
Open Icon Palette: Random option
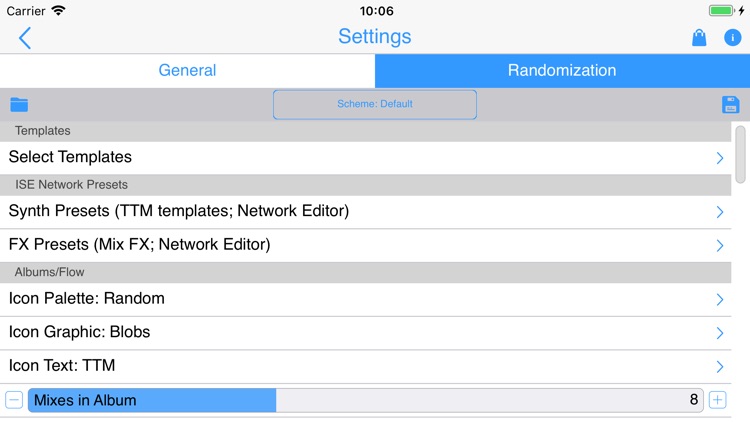pos(365,299)
